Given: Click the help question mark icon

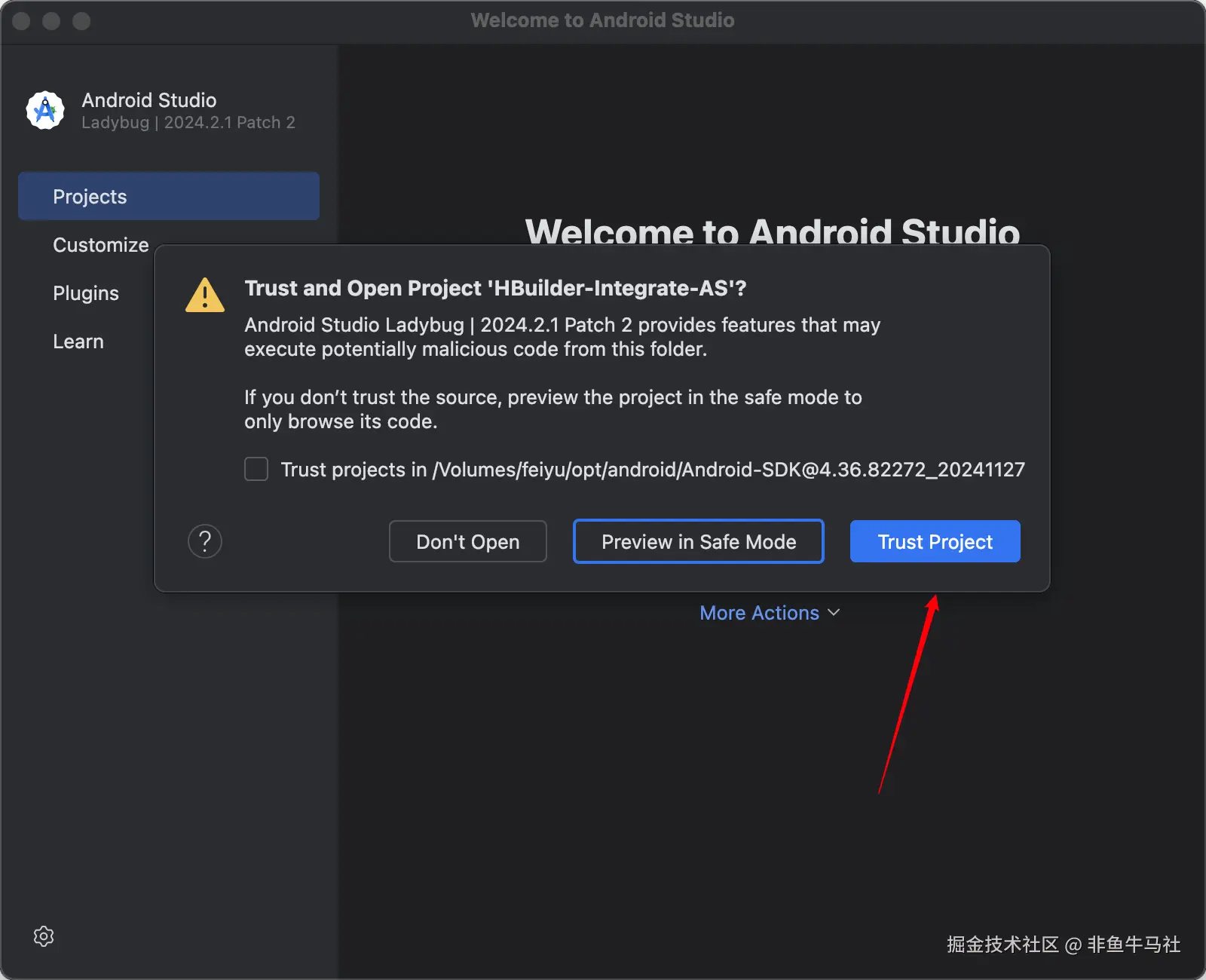Looking at the screenshot, I should point(205,541).
